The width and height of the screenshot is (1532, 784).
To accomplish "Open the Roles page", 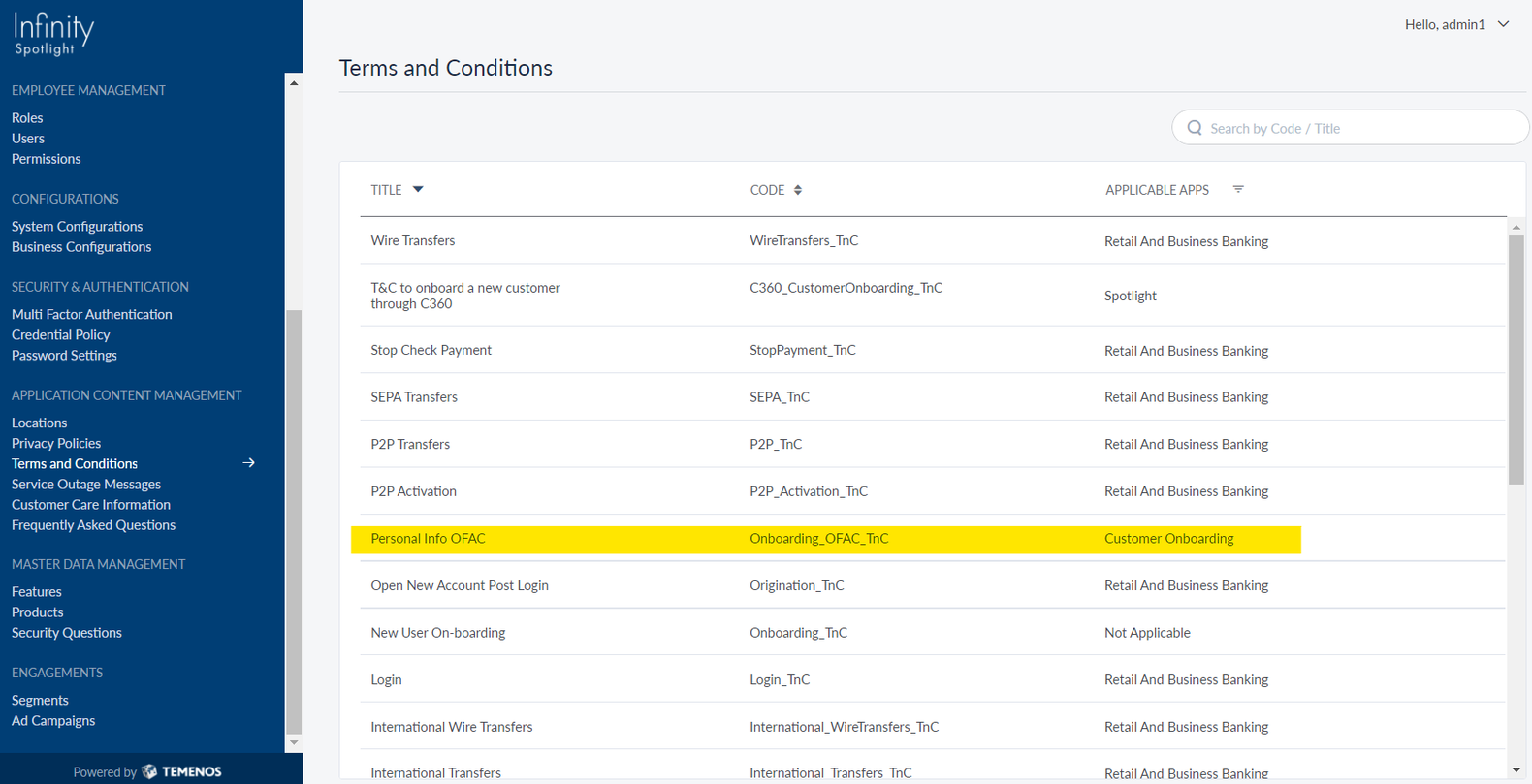I will (x=27, y=117).
